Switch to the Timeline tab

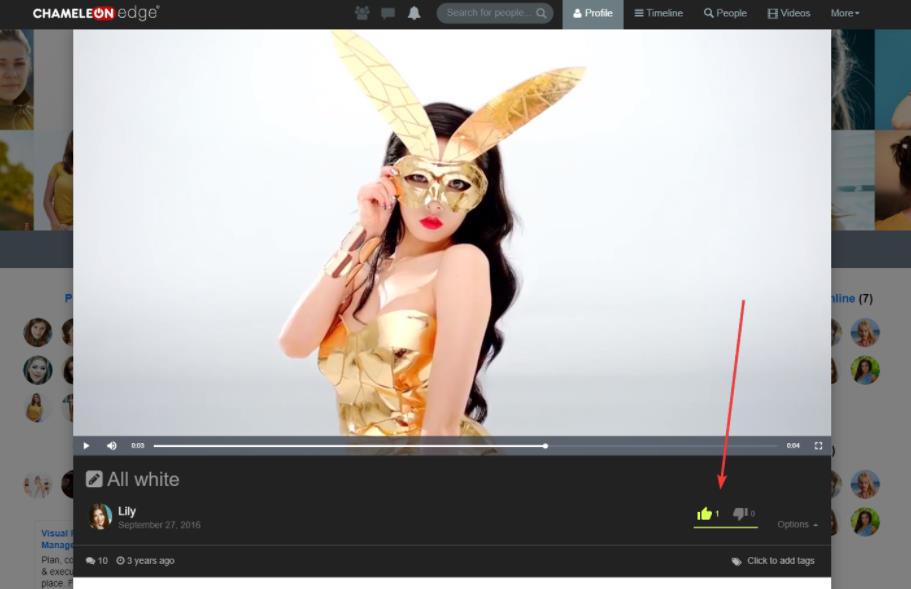659,13
